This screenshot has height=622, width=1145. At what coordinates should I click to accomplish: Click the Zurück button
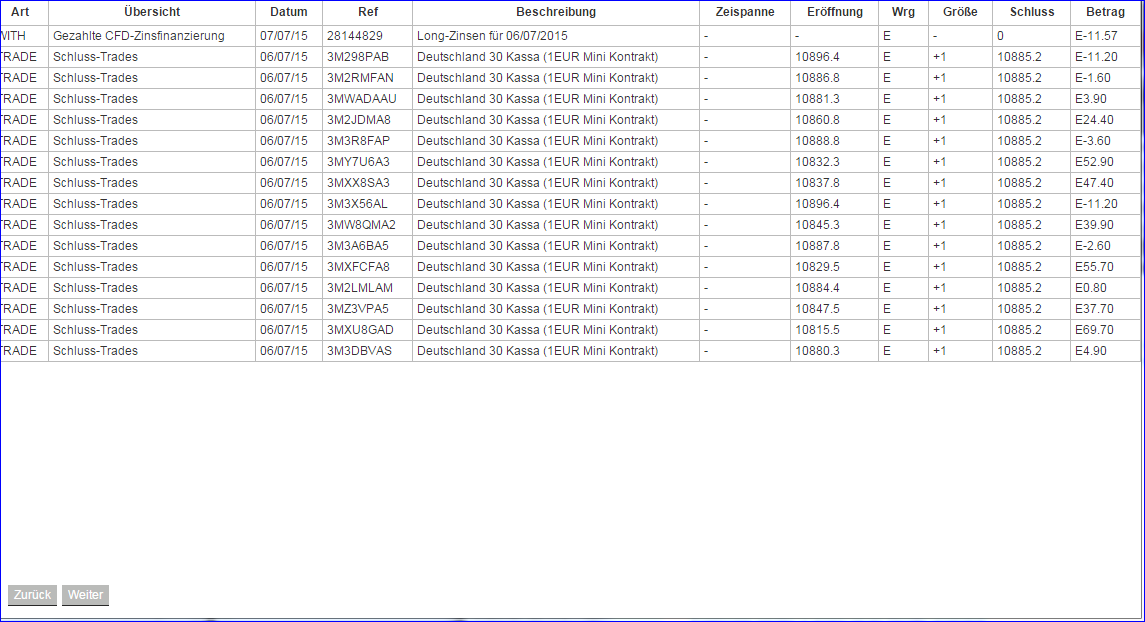pyautogui.click(x=31, y=595)
